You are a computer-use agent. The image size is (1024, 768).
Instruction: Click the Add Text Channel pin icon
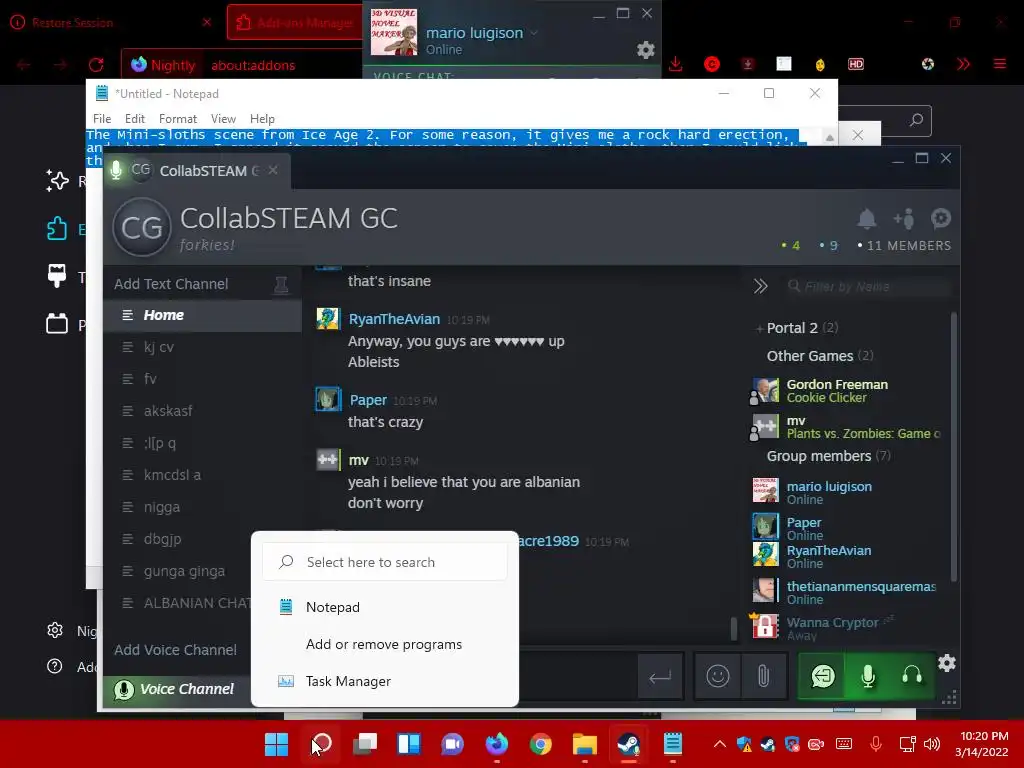pos(281,285)
